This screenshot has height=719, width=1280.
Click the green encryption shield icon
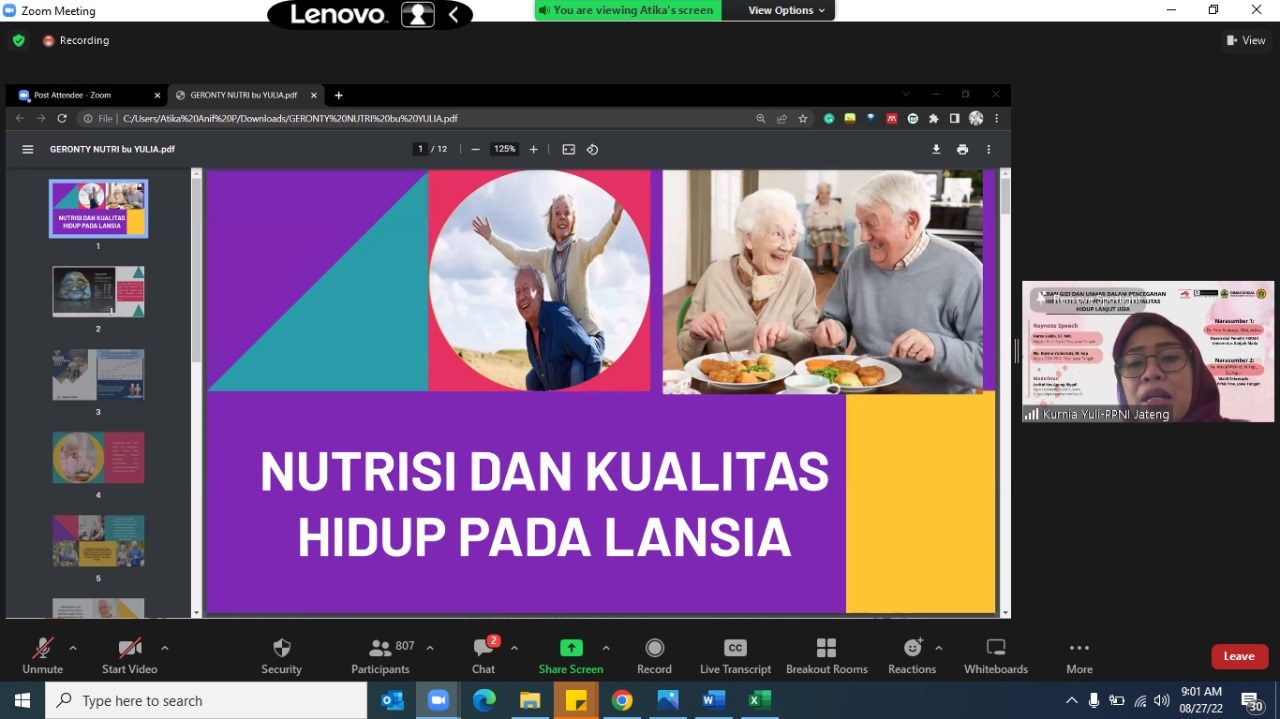pos(18,40)
